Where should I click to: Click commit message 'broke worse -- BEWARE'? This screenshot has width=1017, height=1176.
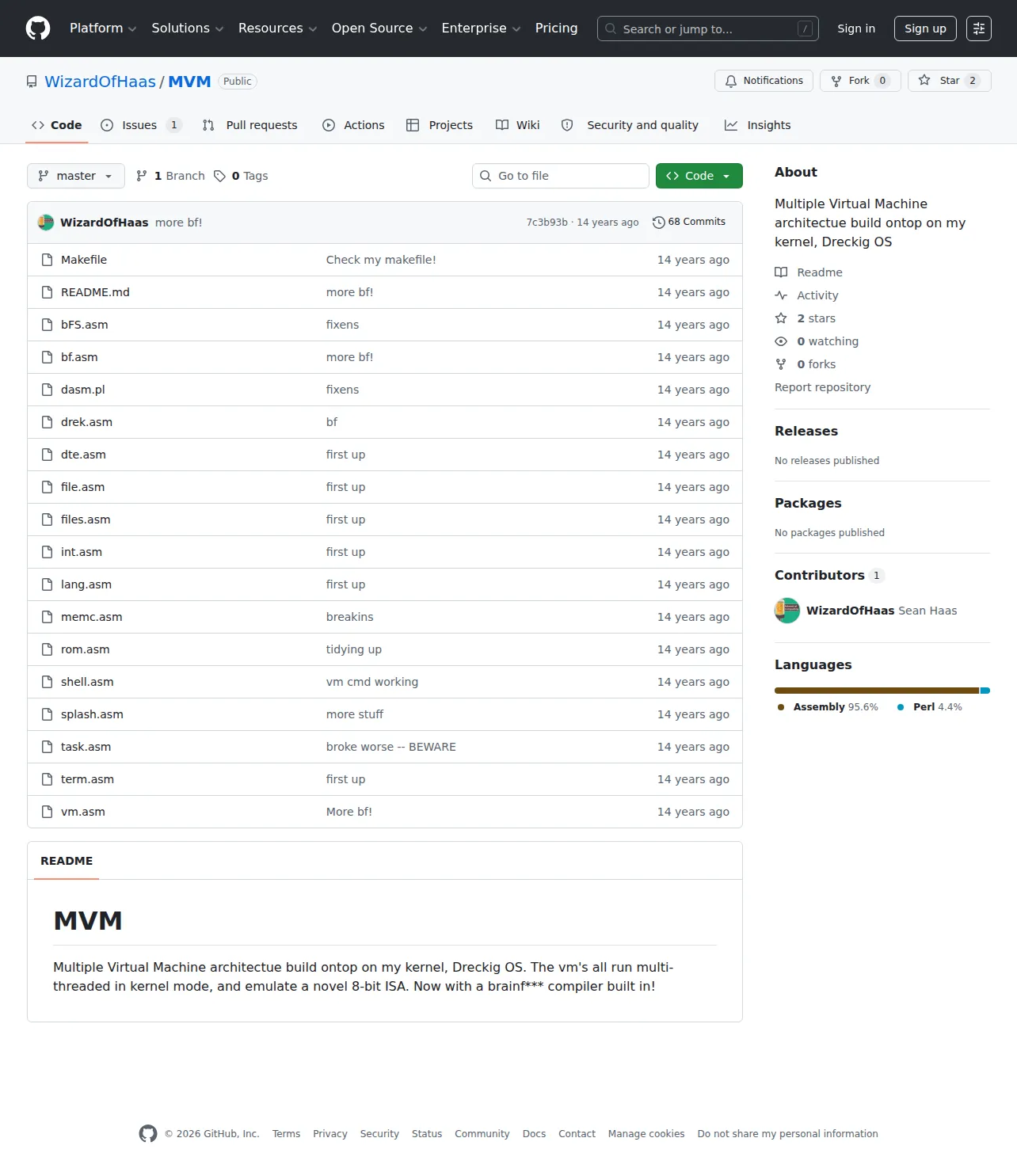(391, 747)
